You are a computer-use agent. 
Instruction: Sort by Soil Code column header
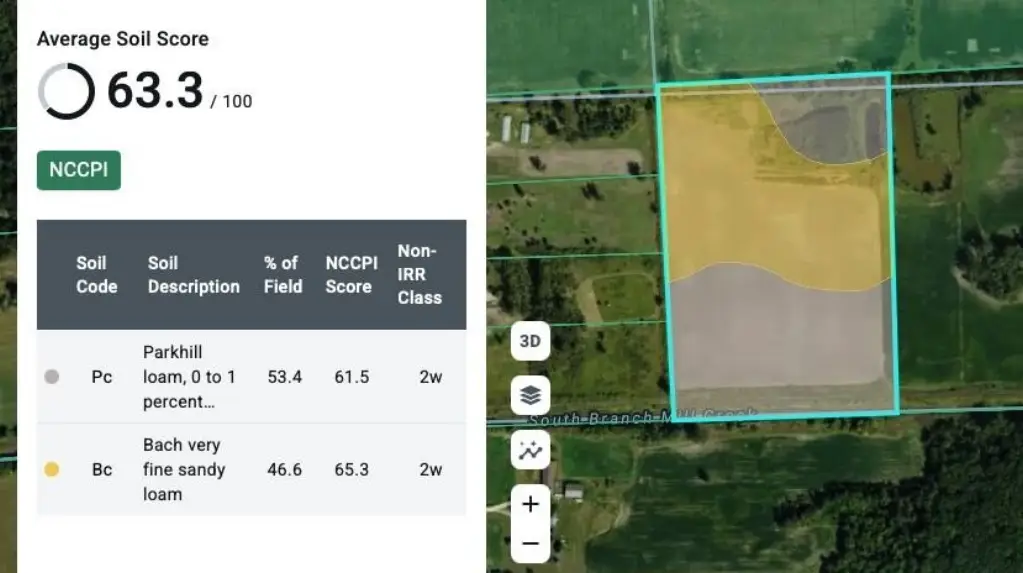pyautogui.click(x=97, y=275)
